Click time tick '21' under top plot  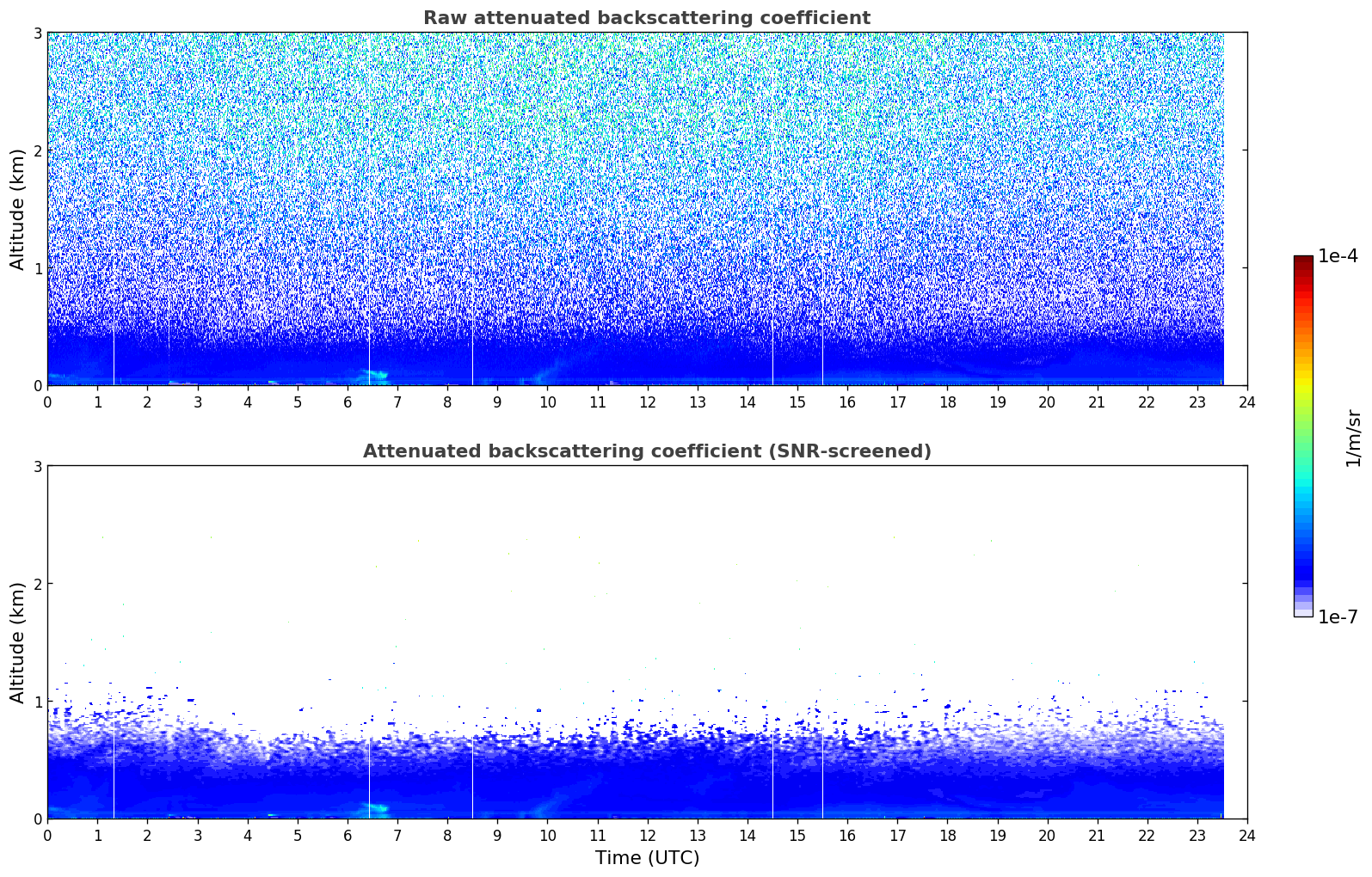[1097, 402]
